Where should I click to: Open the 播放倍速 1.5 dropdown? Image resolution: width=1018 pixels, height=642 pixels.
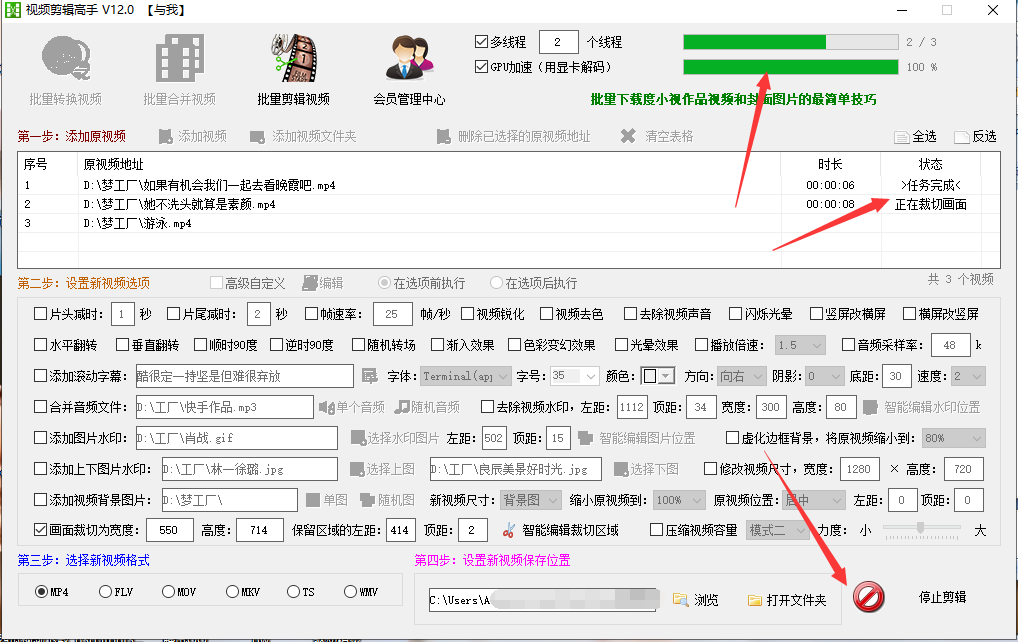(x=801, y=345)
